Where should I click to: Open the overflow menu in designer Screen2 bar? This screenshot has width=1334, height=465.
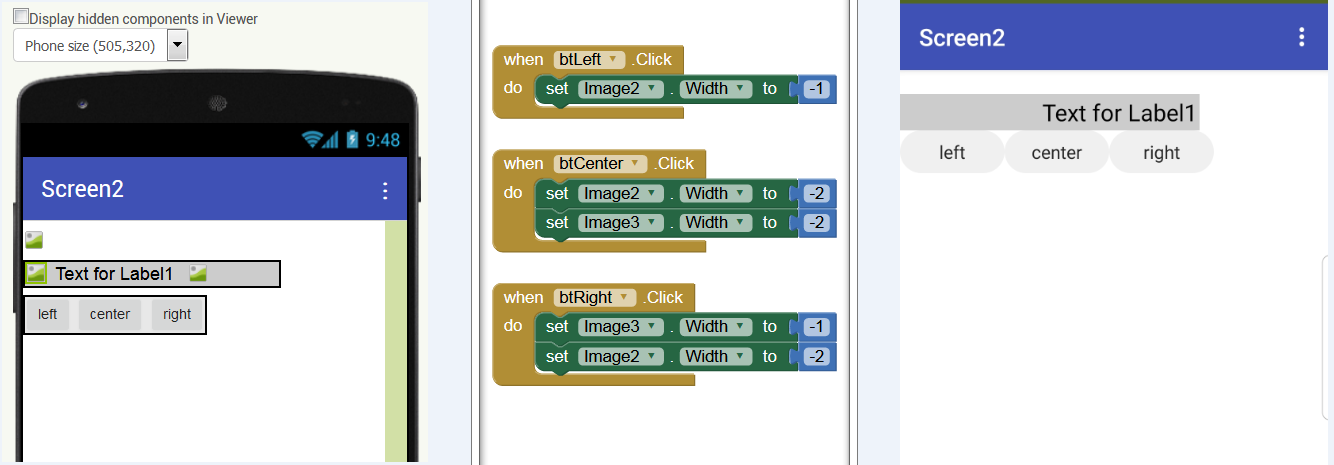click(385, 190)
